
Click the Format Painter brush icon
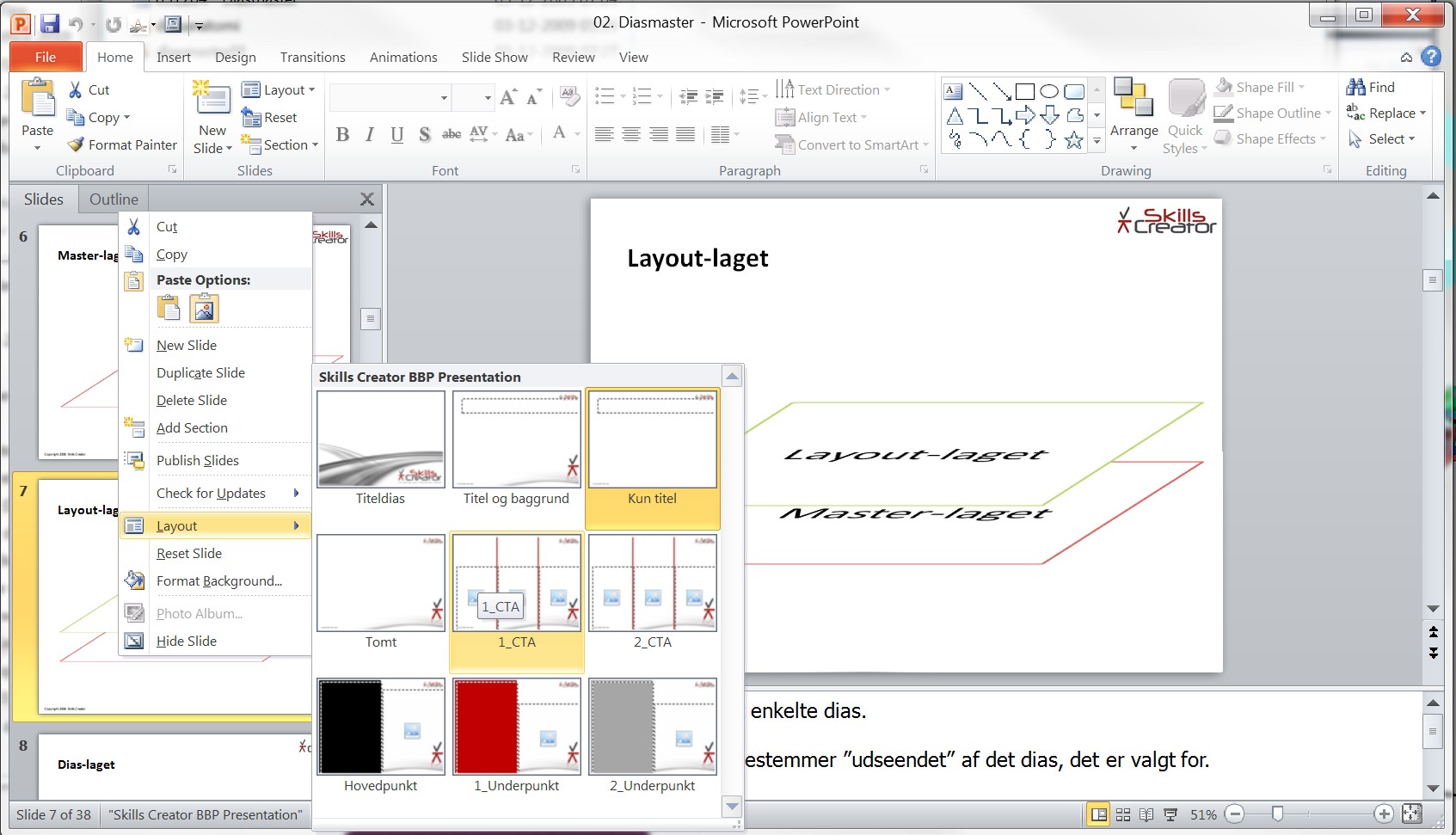pos(76,144)
